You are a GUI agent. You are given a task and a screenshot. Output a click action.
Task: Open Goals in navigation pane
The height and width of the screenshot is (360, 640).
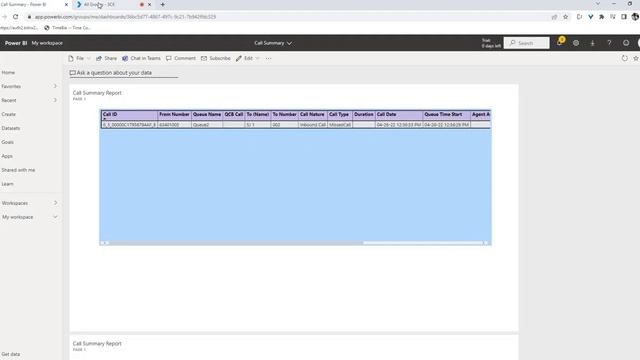pyautogui.click(x=7, y=142)
